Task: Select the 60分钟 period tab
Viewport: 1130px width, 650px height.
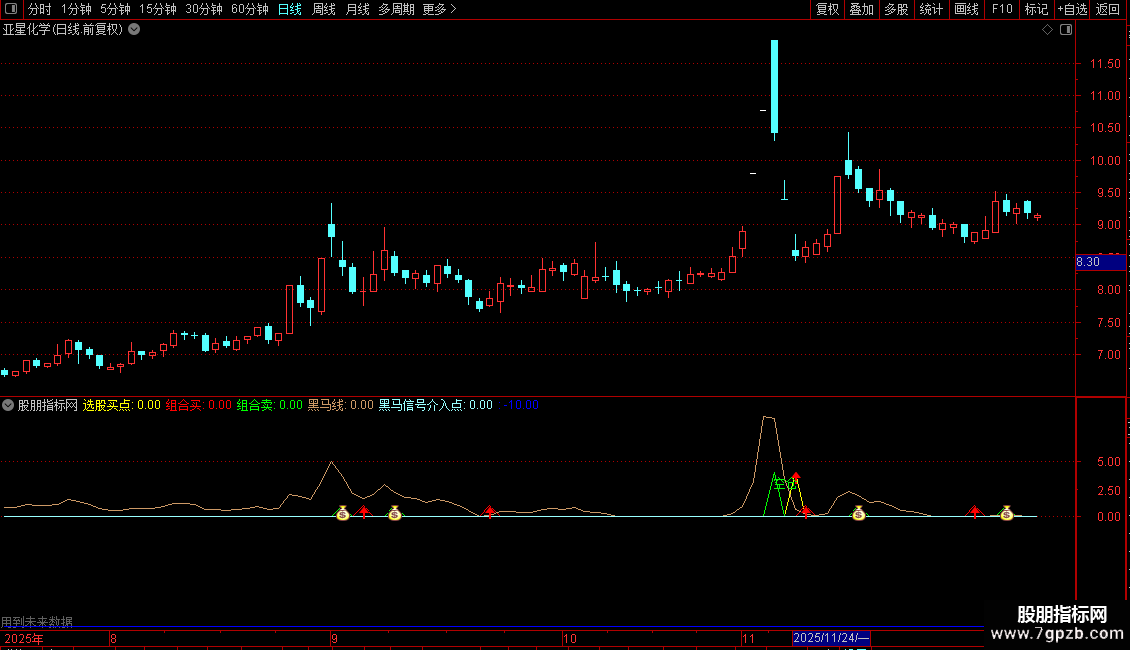Action: 250,9
